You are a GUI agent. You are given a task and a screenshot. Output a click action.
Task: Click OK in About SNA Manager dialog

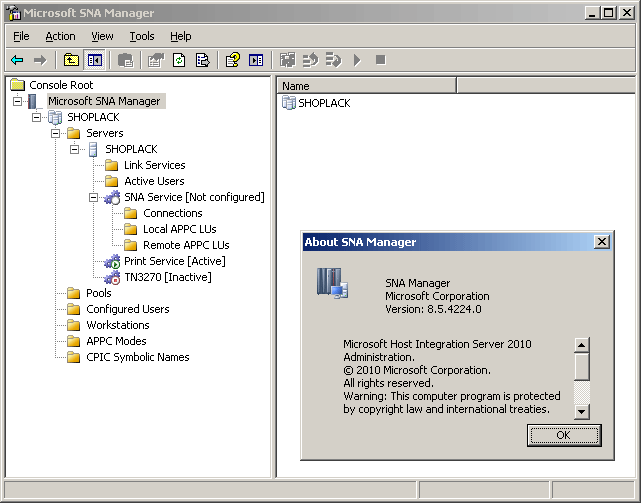pyautogui.click(x=564, y=436)
